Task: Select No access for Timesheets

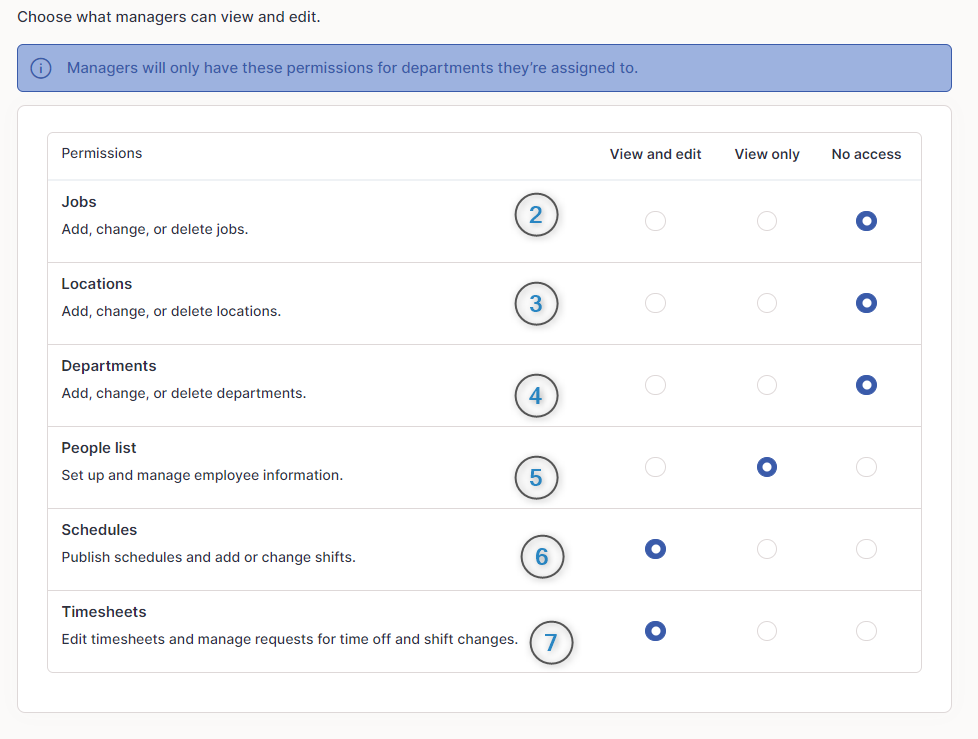Action: [x=866, y=631]
